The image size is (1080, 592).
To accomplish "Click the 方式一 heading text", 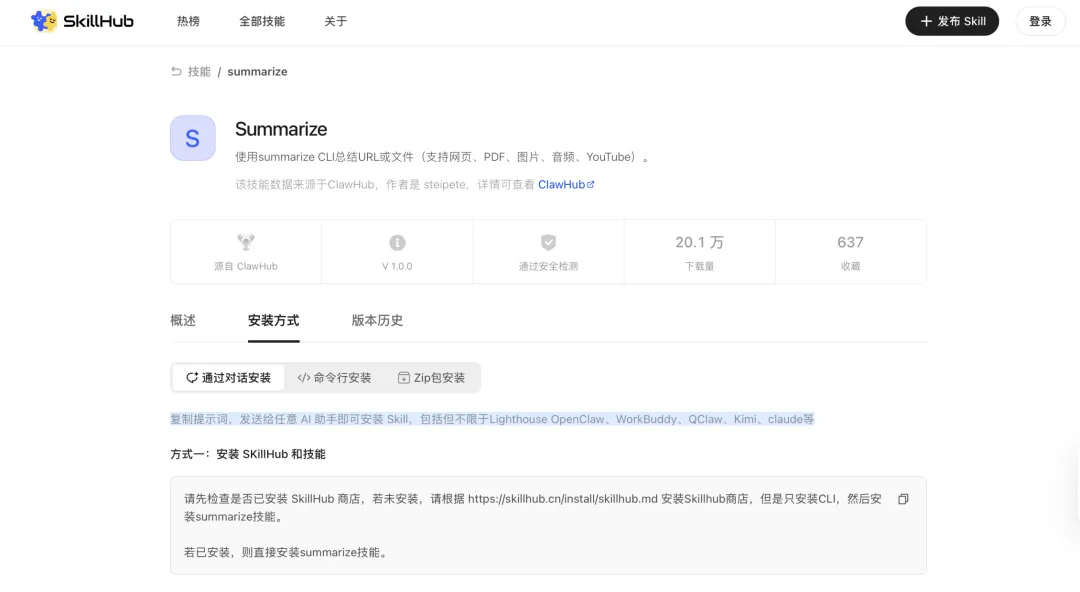I will click(248, 454).
